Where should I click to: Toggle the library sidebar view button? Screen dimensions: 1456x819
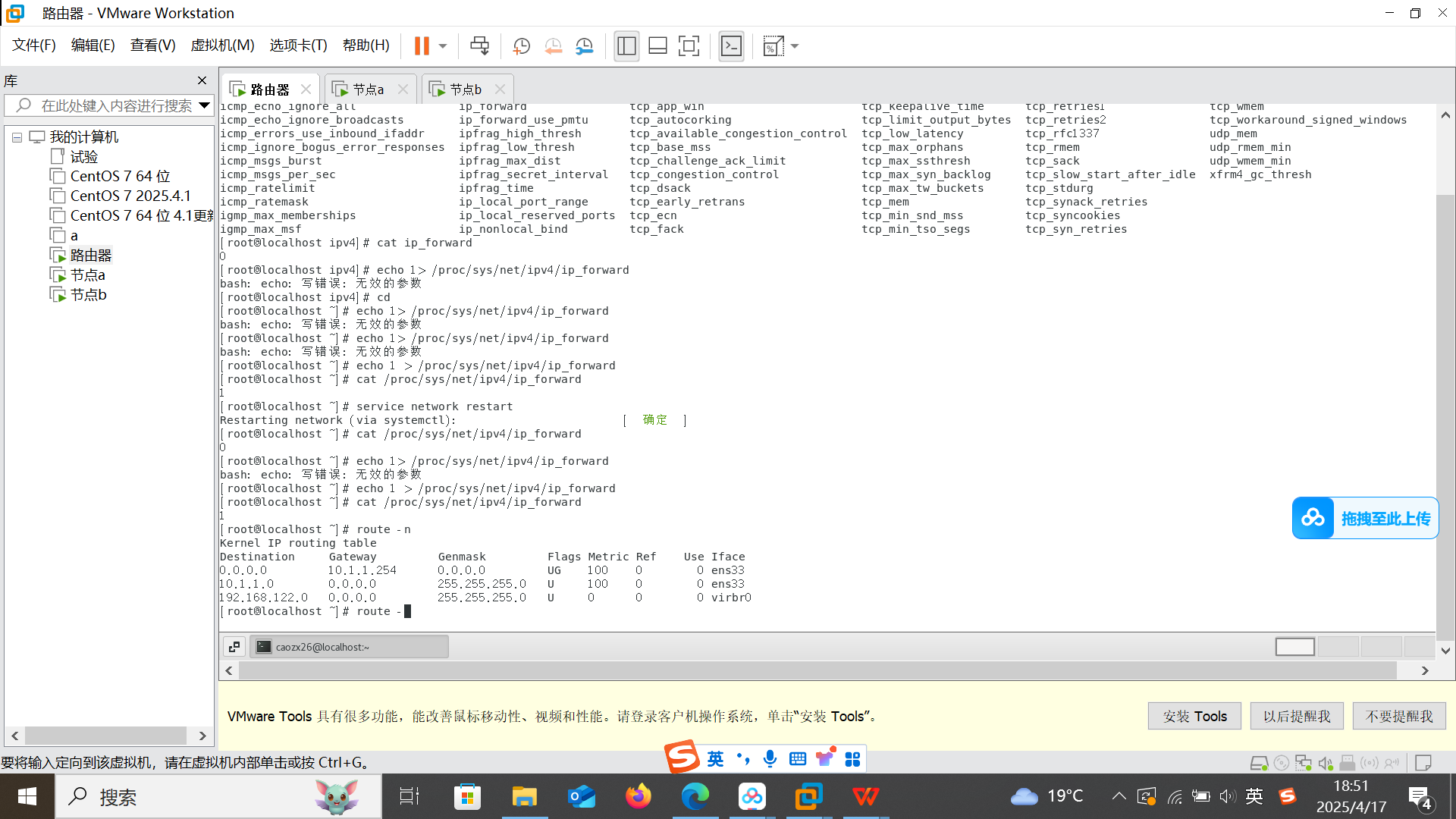pos(626,46)
